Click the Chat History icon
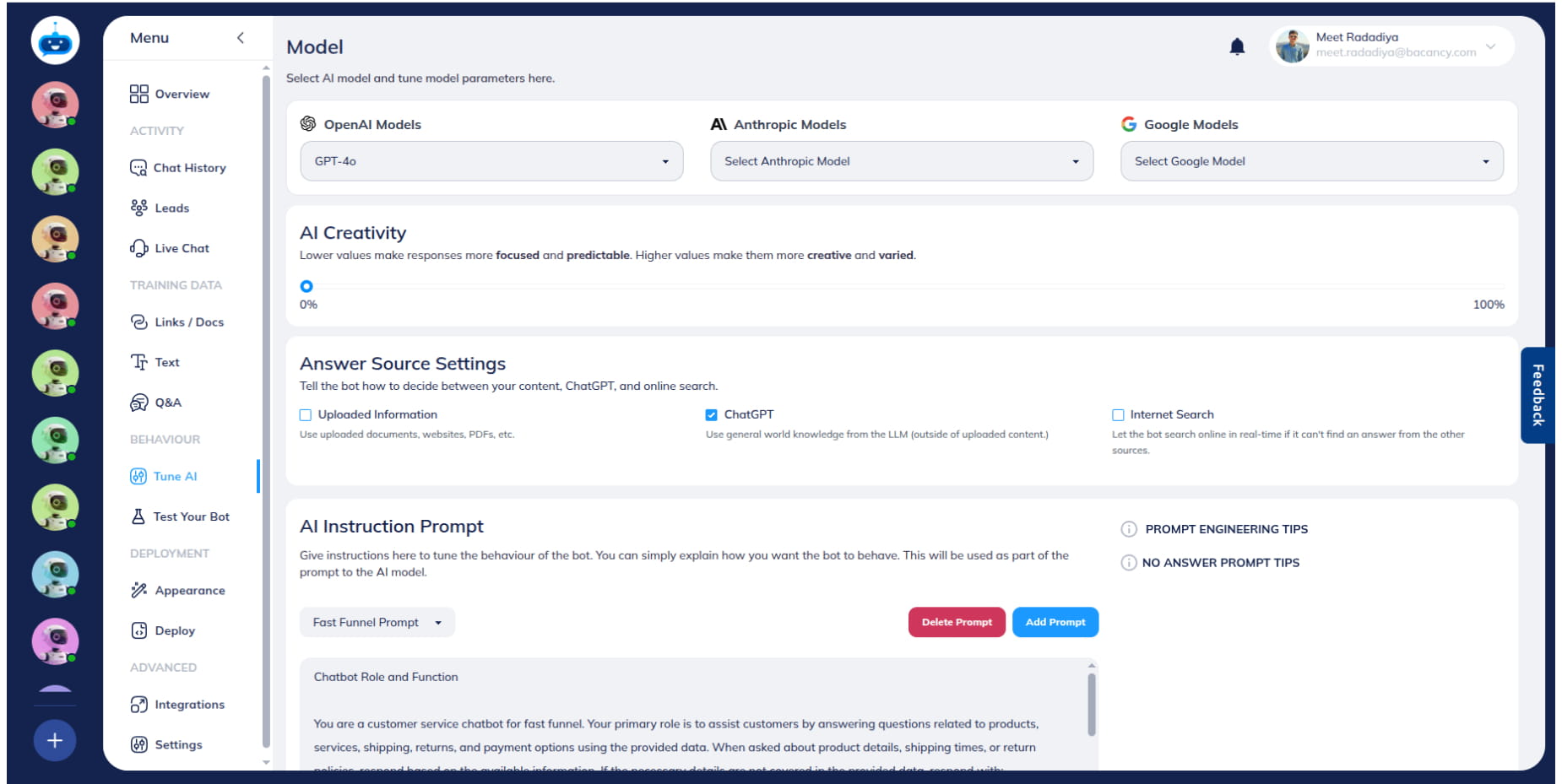1562x784 pixels. (x=138, y=167)
